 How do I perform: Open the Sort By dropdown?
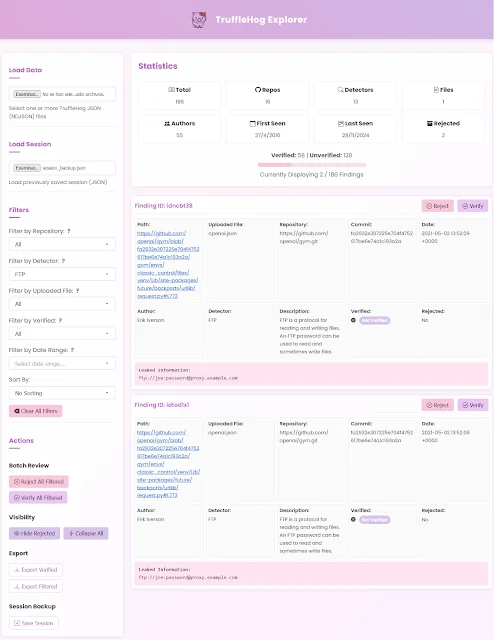tap(62, 393)
